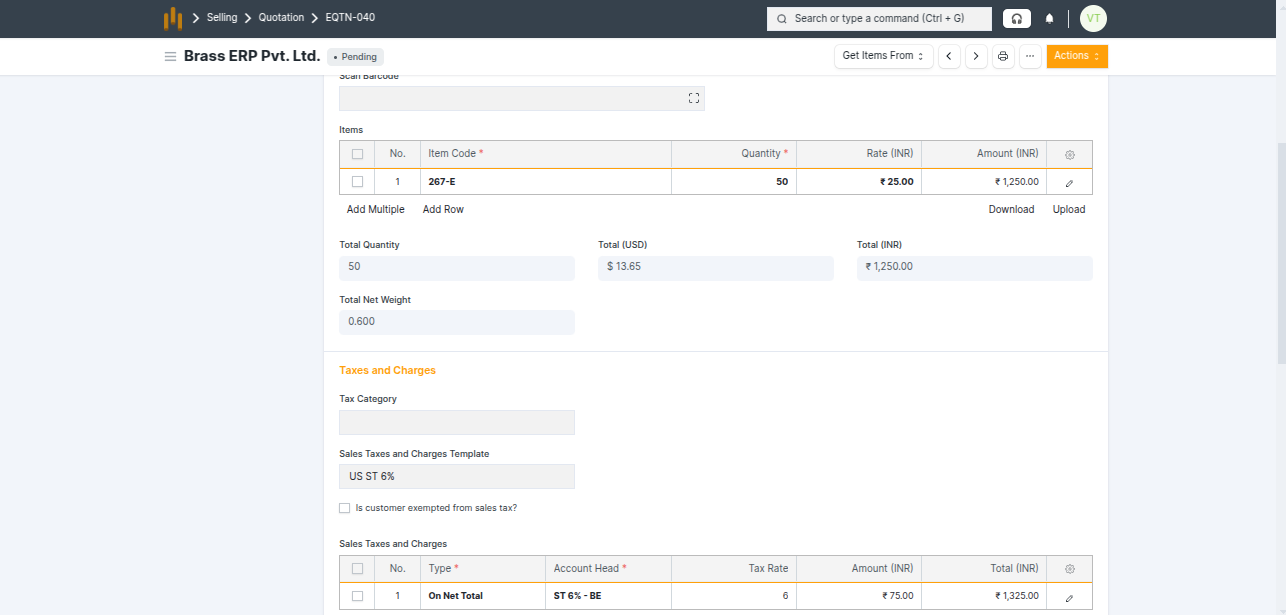Click the barcode scan icon
The image size is (1286, 615).
pos(693,98)
